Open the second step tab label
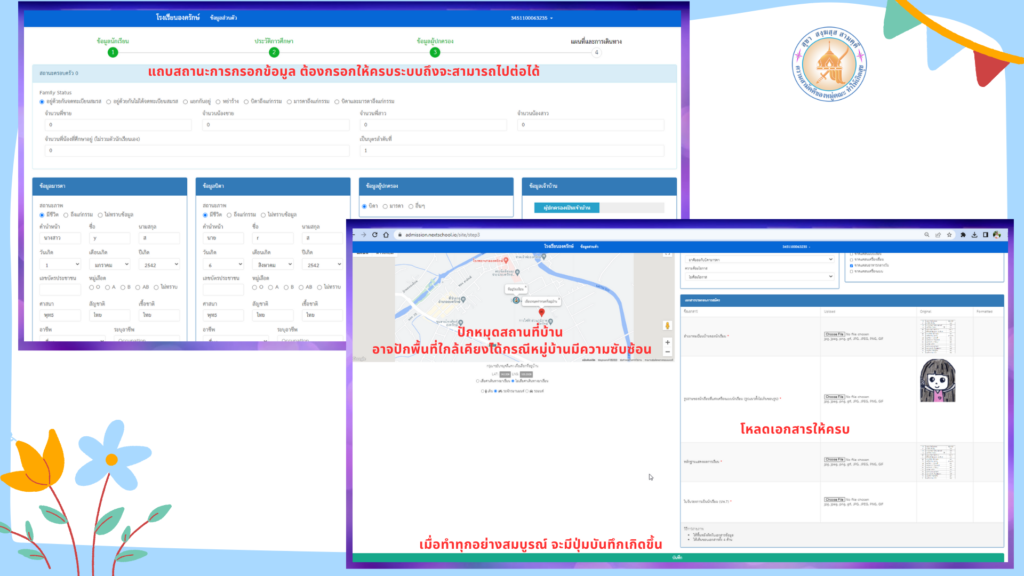1024x576 pixels. (x=274, y=40)
